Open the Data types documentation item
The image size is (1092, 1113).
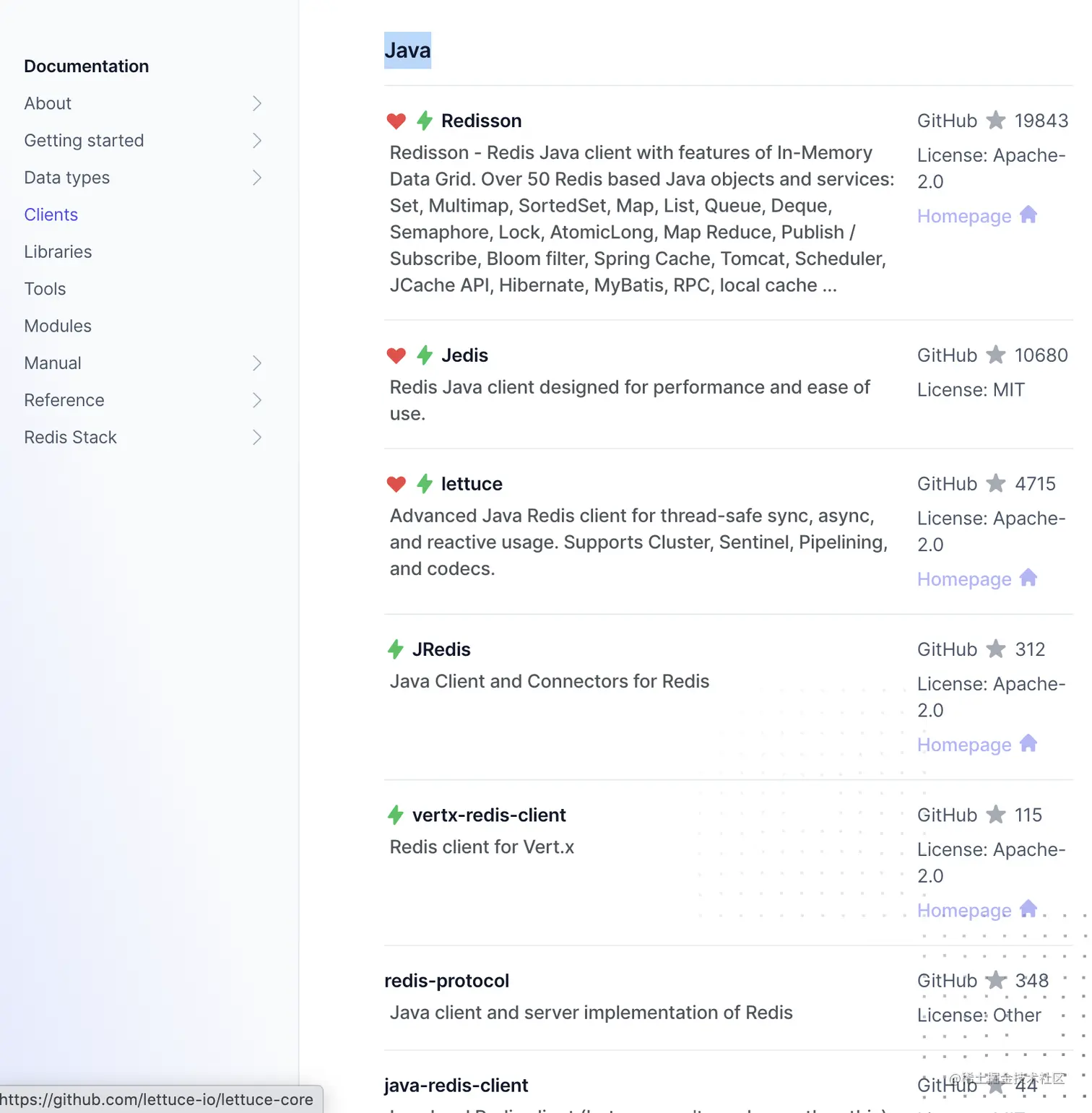pyautogui.click(x=66, y=178)
